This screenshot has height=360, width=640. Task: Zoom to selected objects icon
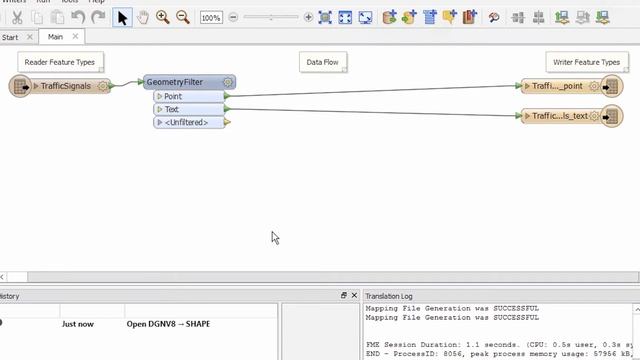point(325,18)
